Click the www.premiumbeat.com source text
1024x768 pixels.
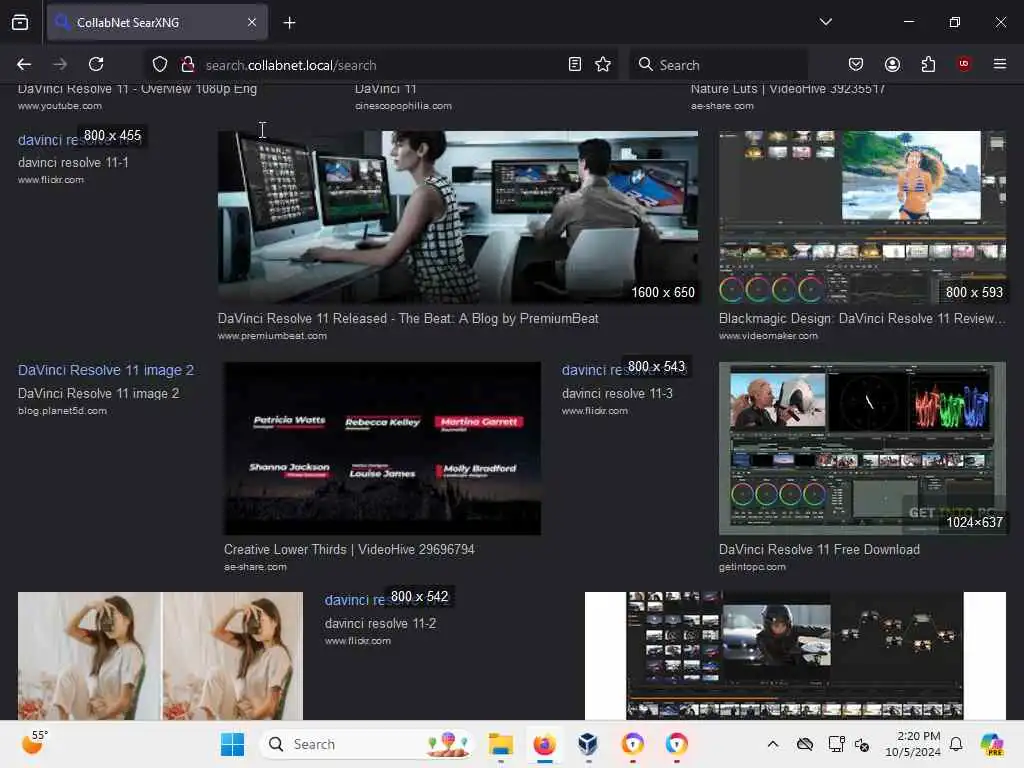(x=272, y=336)
